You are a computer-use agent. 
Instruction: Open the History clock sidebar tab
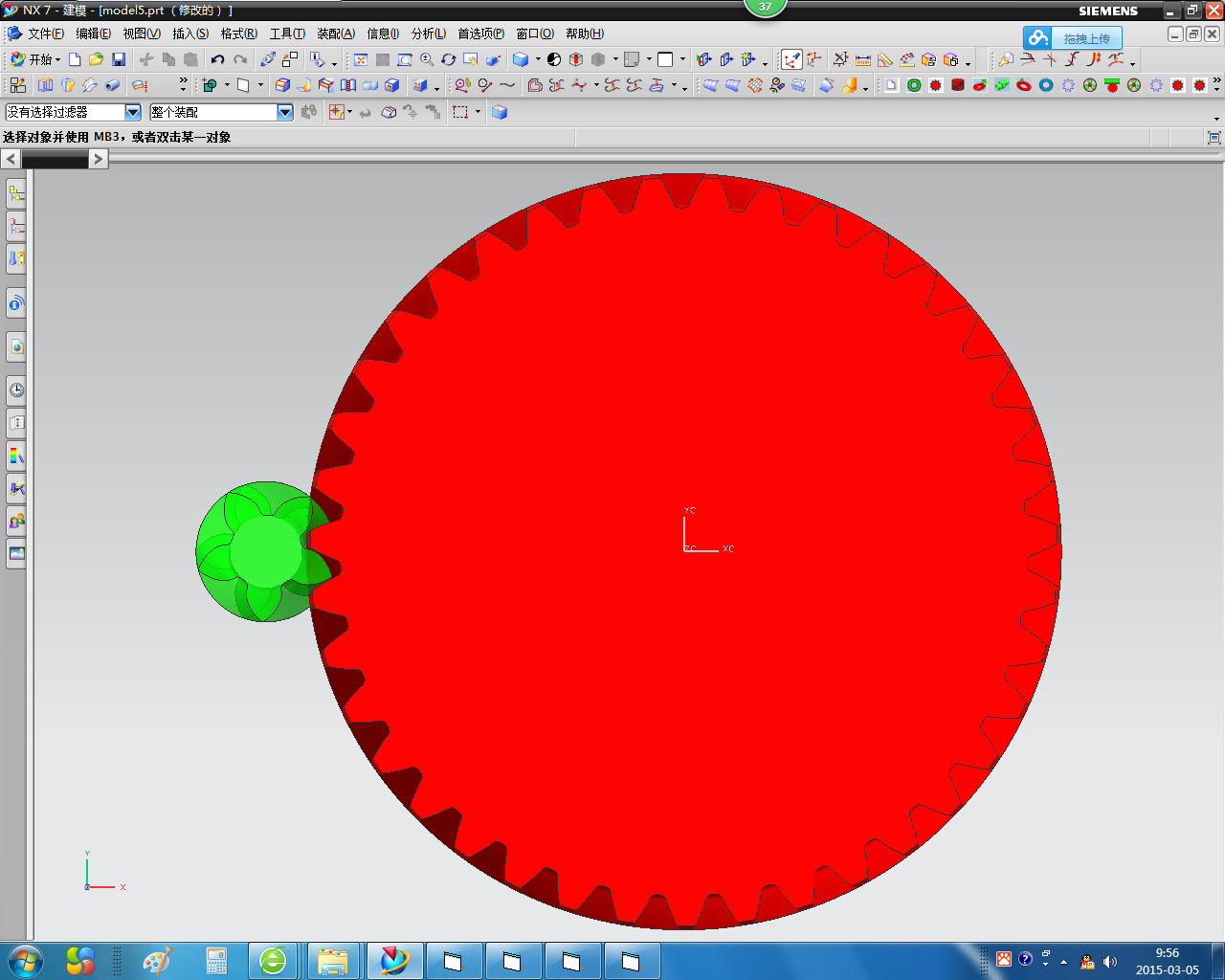[x=16, y=390]
